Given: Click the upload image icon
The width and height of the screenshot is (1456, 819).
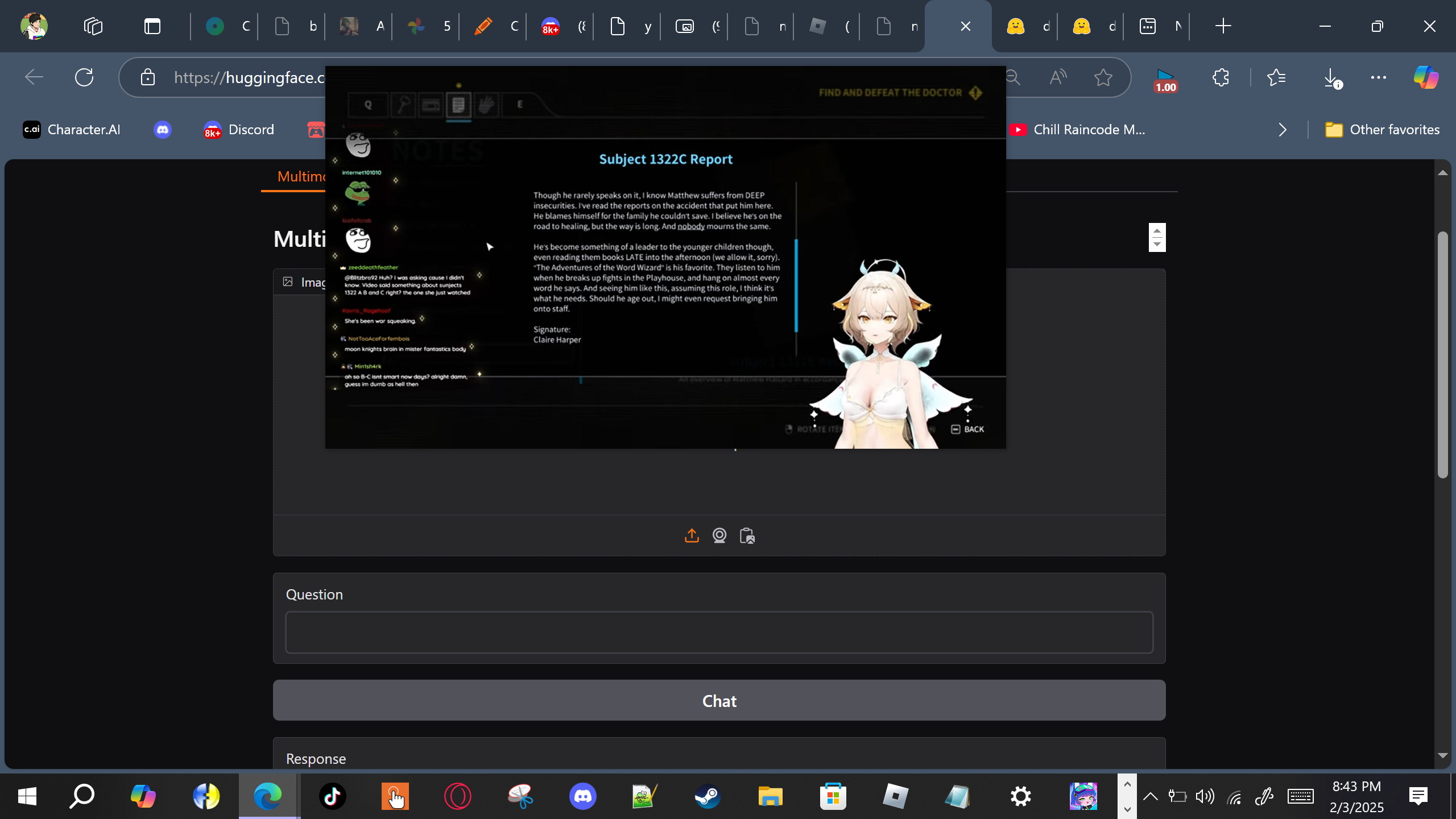Looking at the screenshot, I should (x=692, y=536).
